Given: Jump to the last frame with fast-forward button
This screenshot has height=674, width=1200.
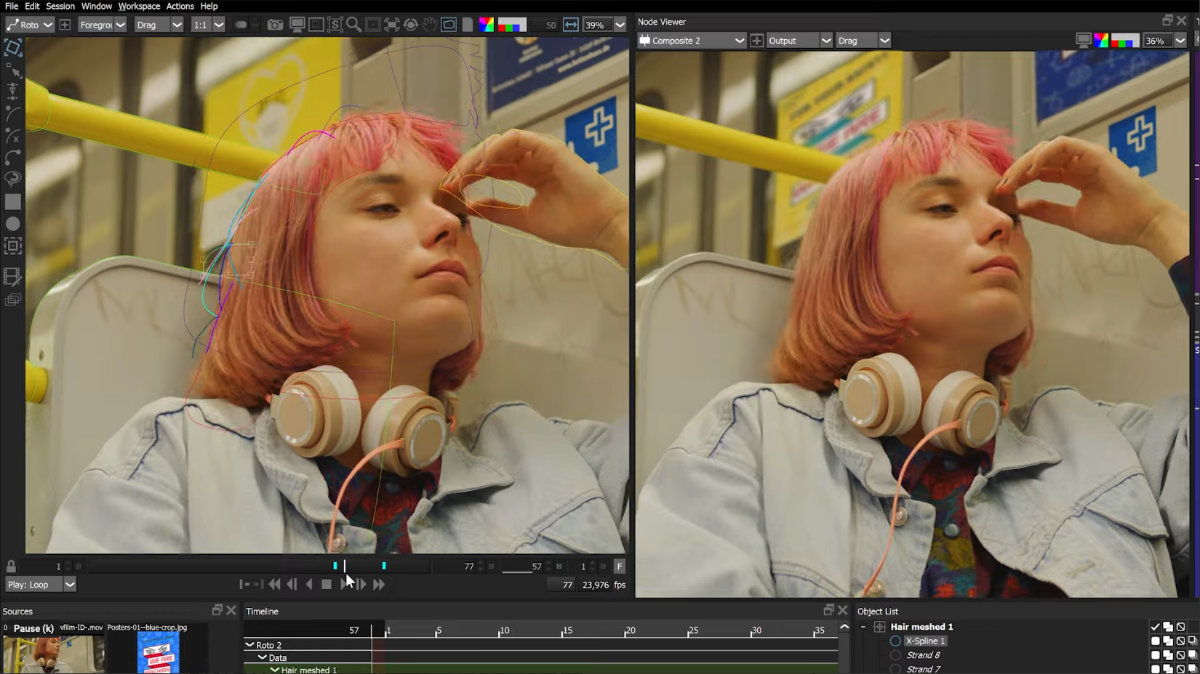Looking at the screenshot, I should [379, 585].
